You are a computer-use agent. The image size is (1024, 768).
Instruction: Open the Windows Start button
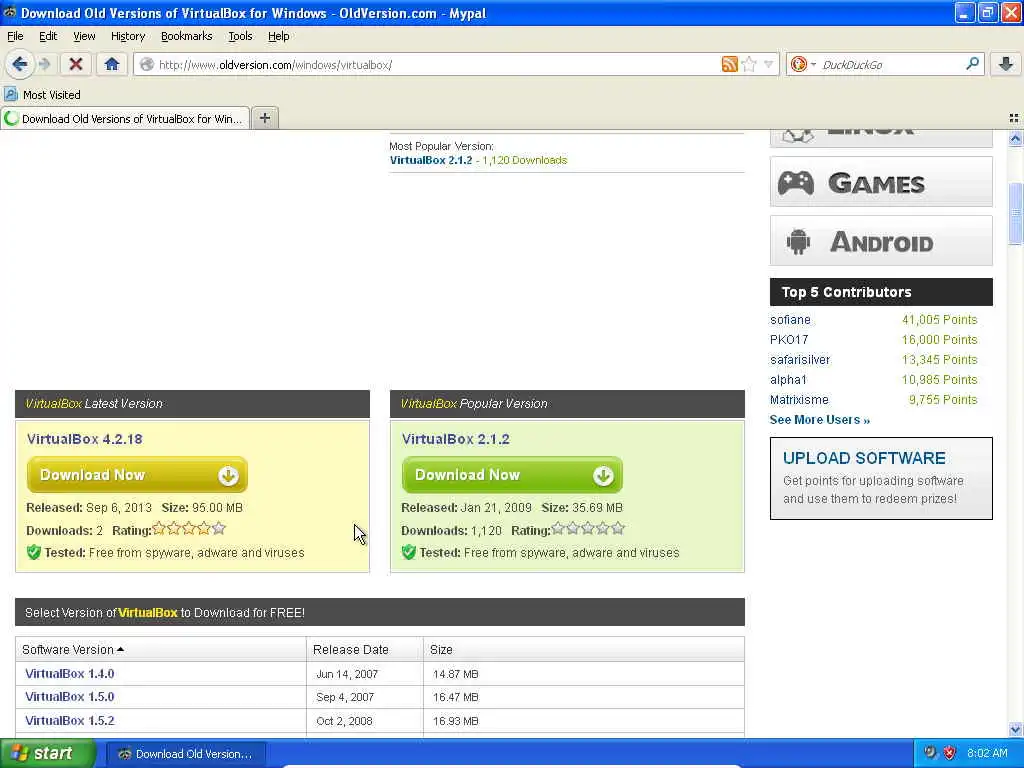[x=47, y=753]
